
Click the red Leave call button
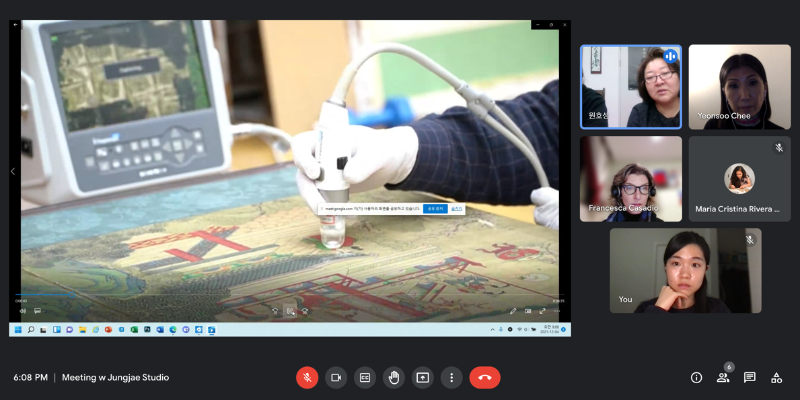point(485,378)
